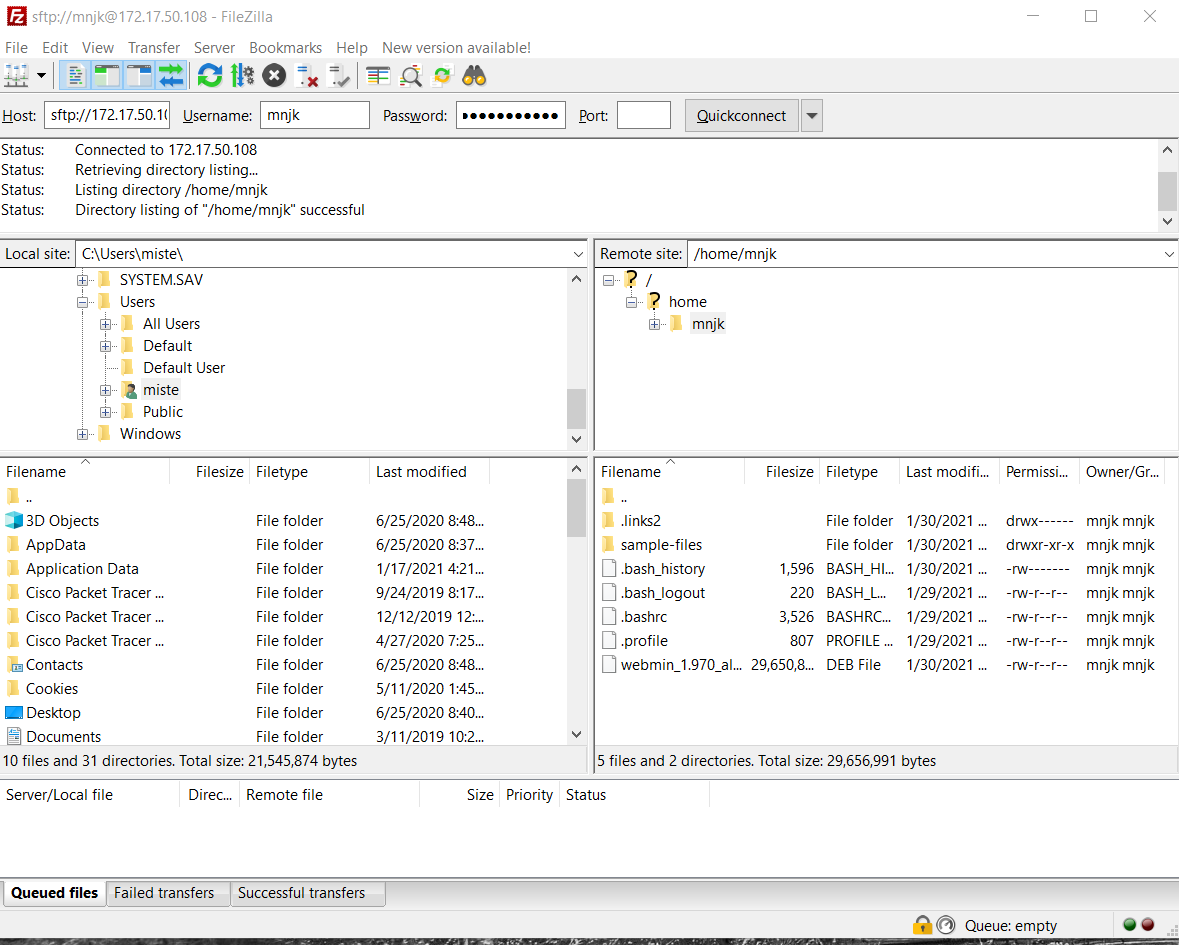Toggle synchronized browsing
The width and height of the screenshot is (1179, 945).
pos(442,75)
